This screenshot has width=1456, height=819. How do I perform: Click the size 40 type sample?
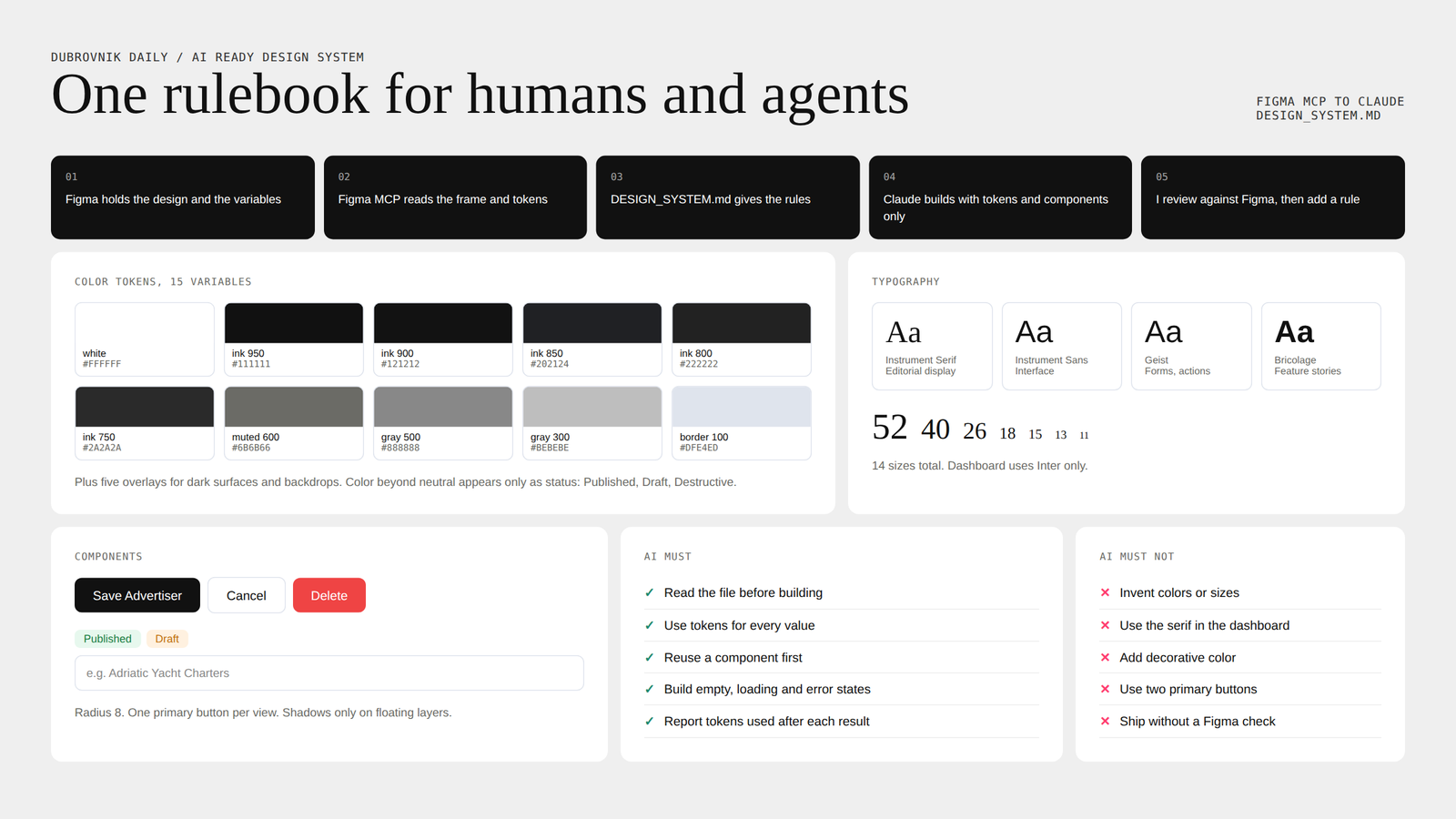click(935, 430)
